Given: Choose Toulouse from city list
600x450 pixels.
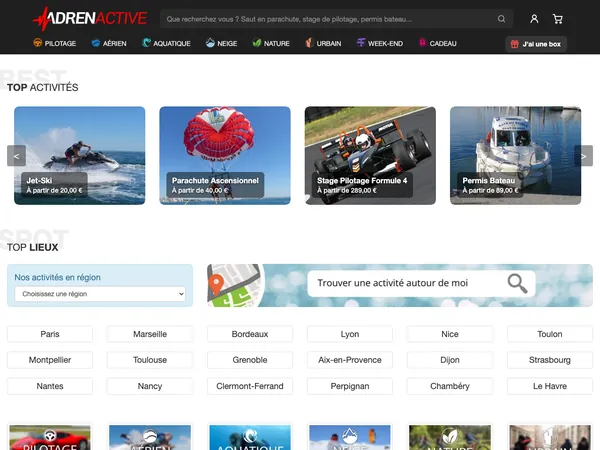Looking at the screenshot, I should click(x=150, y=360).
